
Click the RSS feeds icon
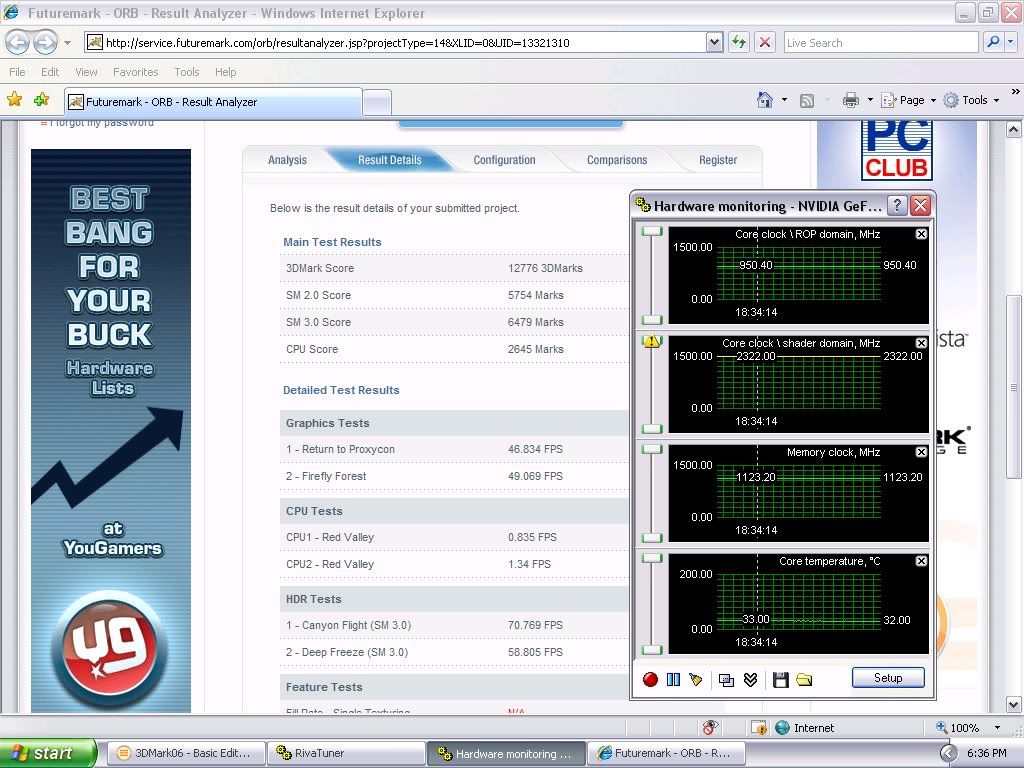pos(807,101)
